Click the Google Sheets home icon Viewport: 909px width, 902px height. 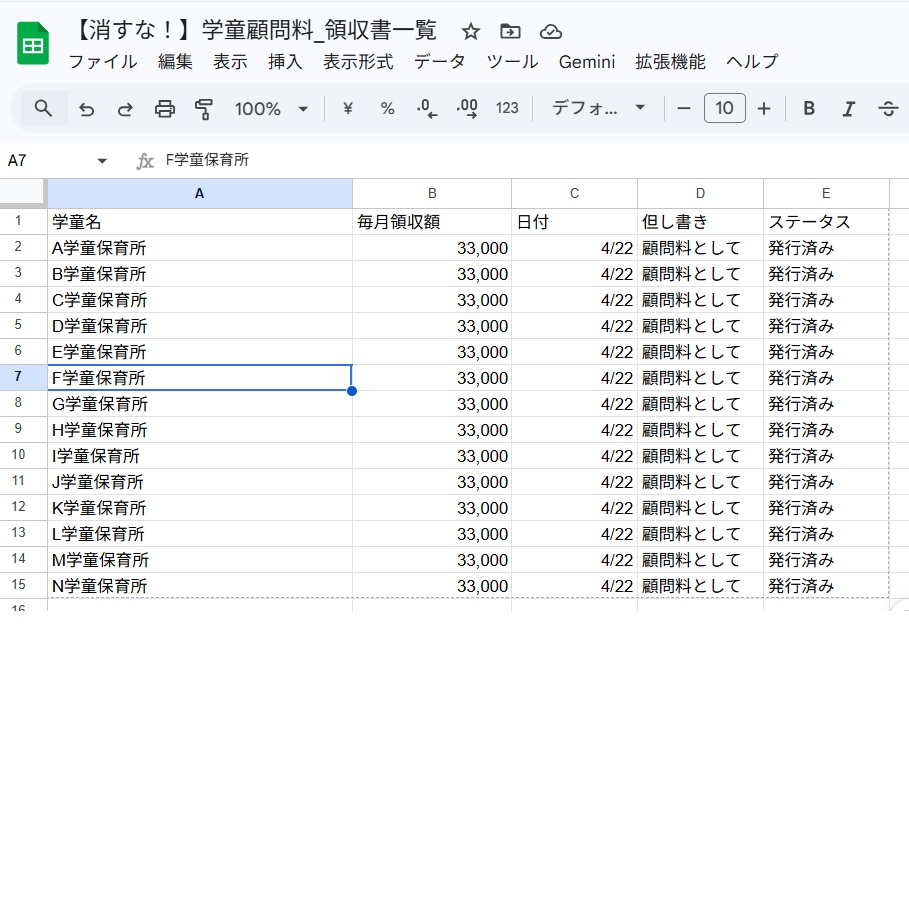pos(33,46)
